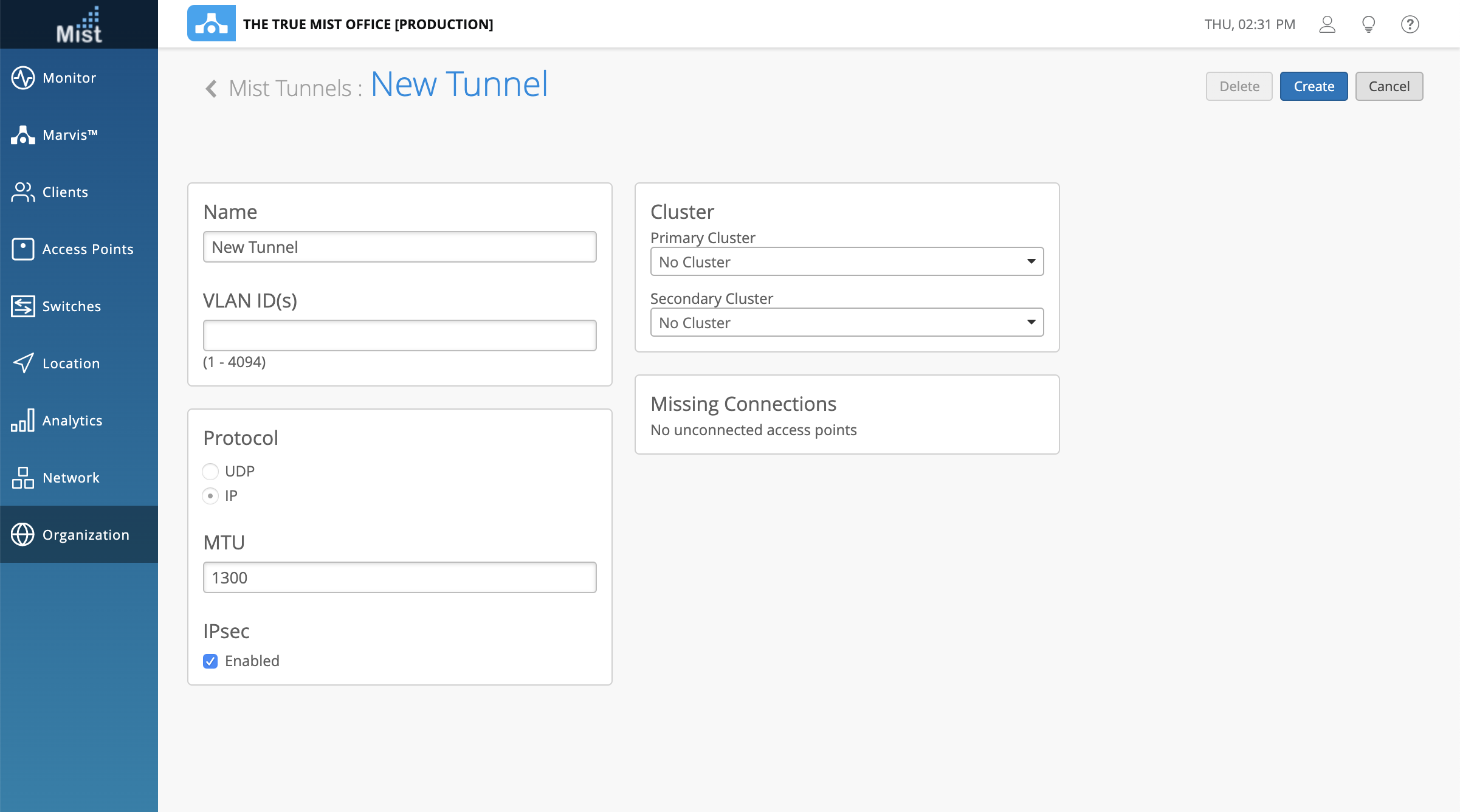Click the Create button
This screenshot has width=1460, height=812.
click(x=1313, y=86)
